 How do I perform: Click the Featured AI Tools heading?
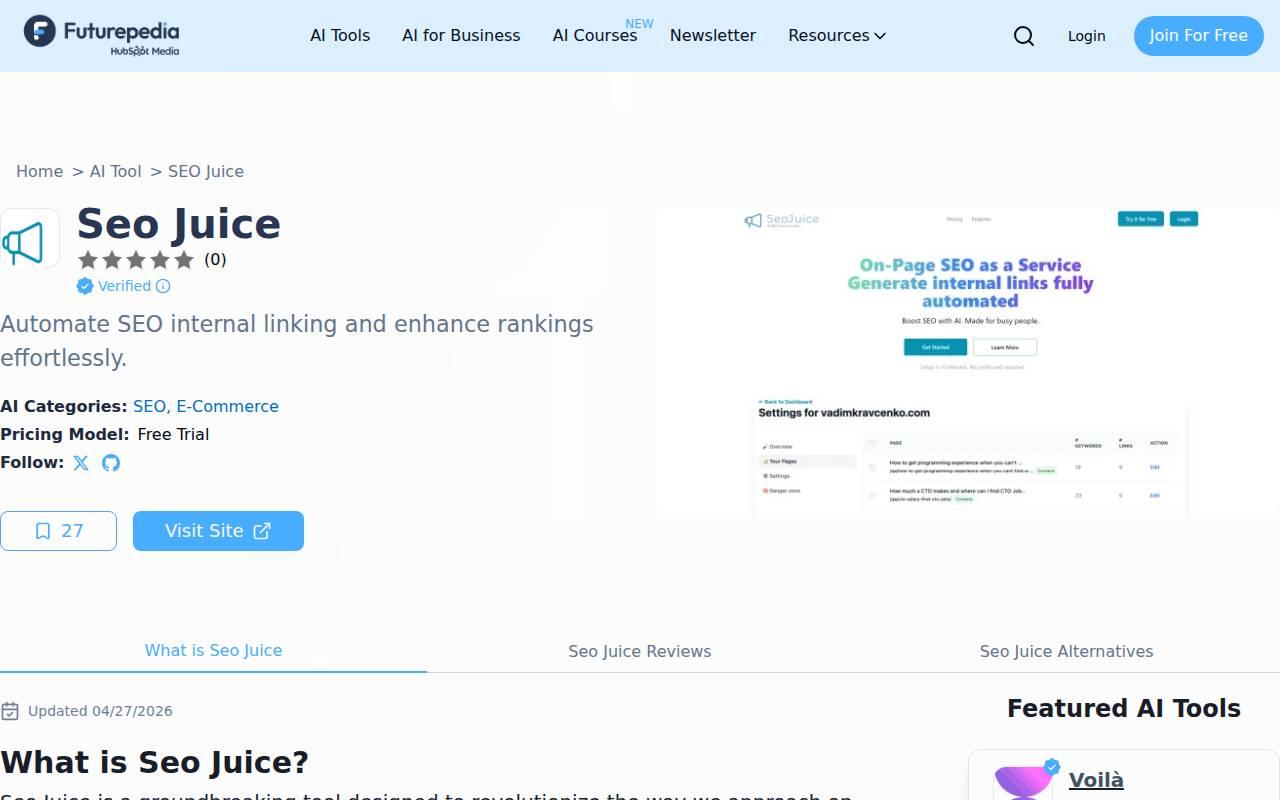click(1124, 708)
